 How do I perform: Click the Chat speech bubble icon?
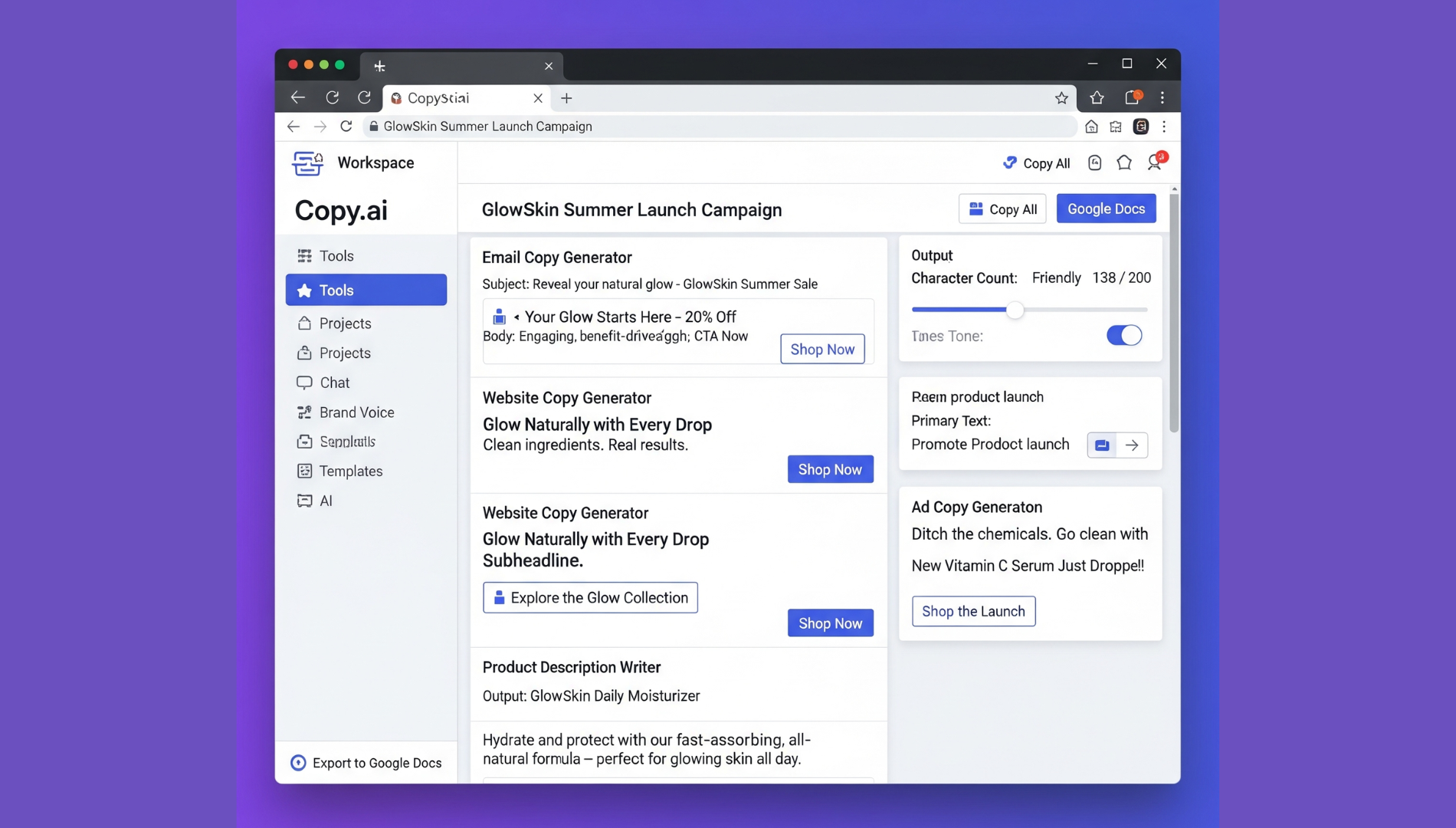[x=304, y=383]
